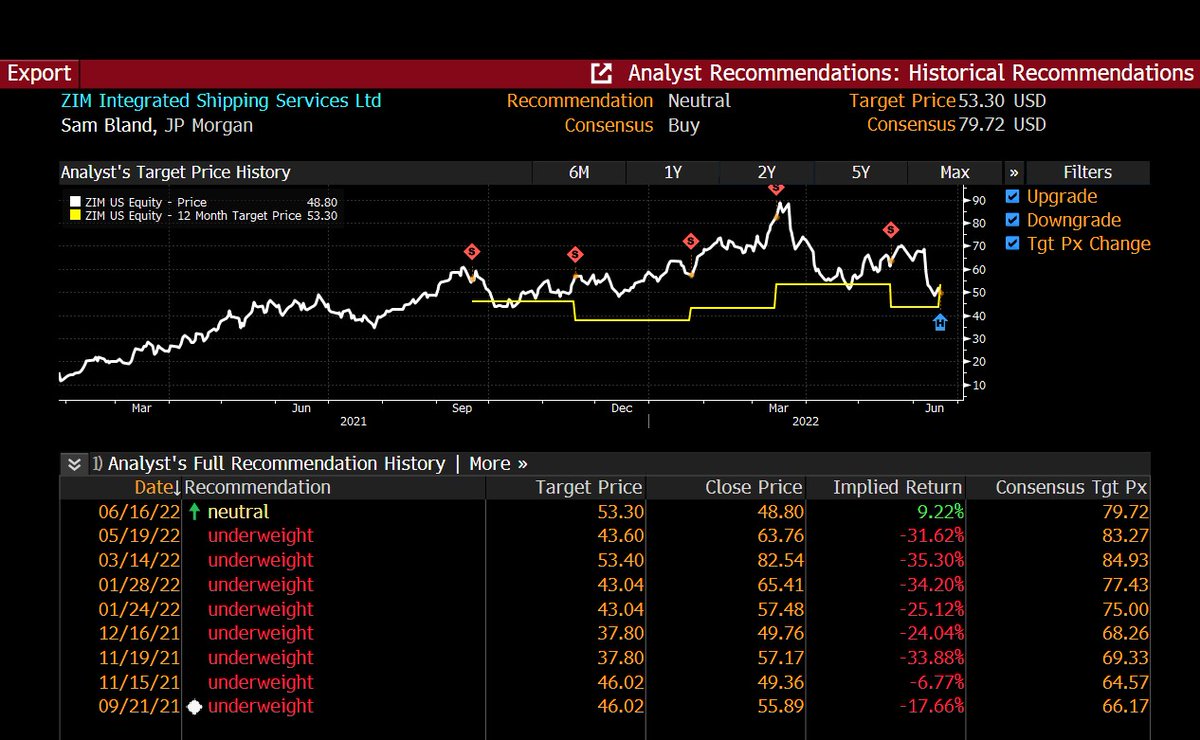Screen dimensions: 1200x740
Task: Click the external share icon beside Analyst Recommendations title
Action: (x=600, y=73)
